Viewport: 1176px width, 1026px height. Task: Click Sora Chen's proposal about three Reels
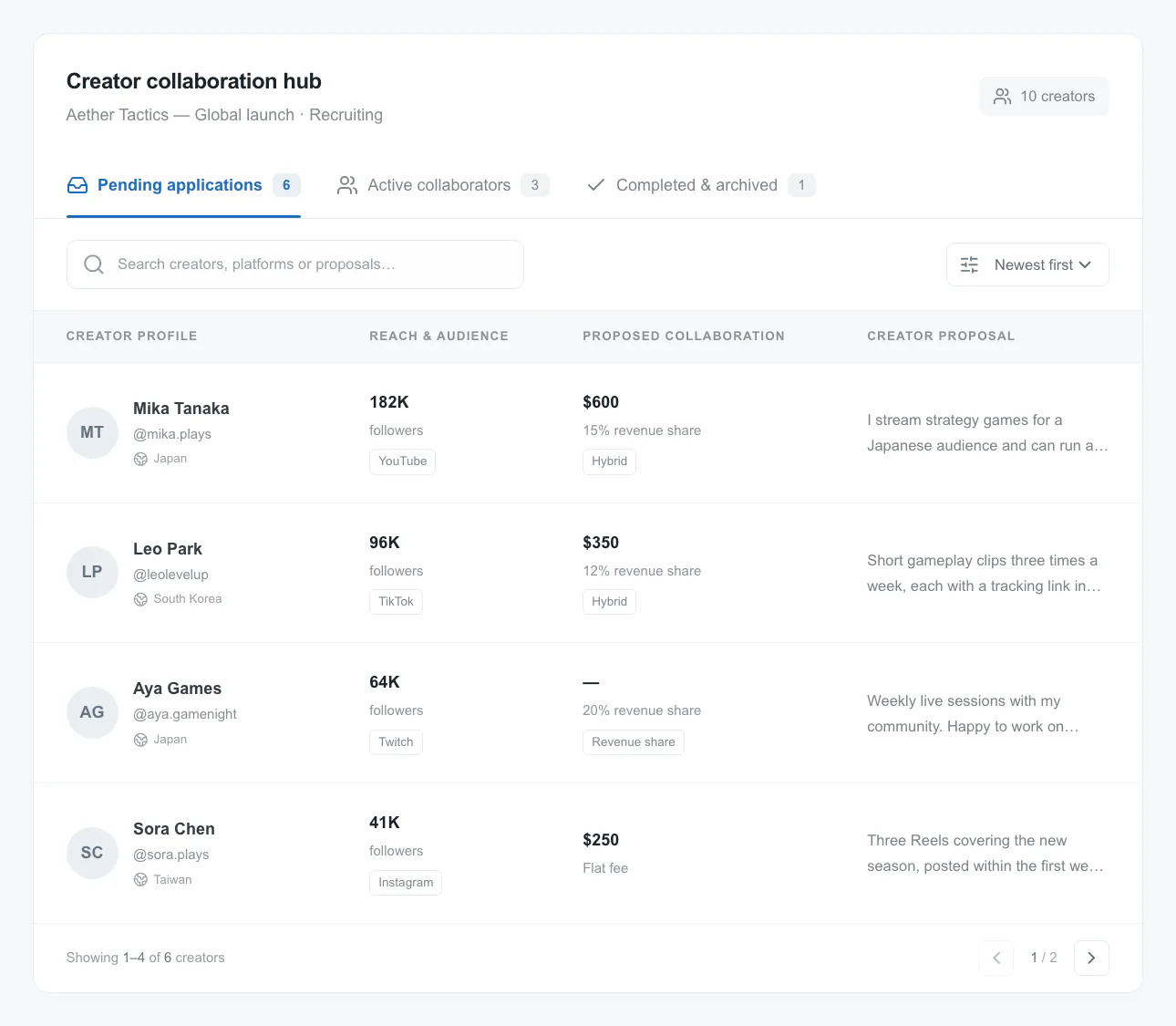coord(985,854)
